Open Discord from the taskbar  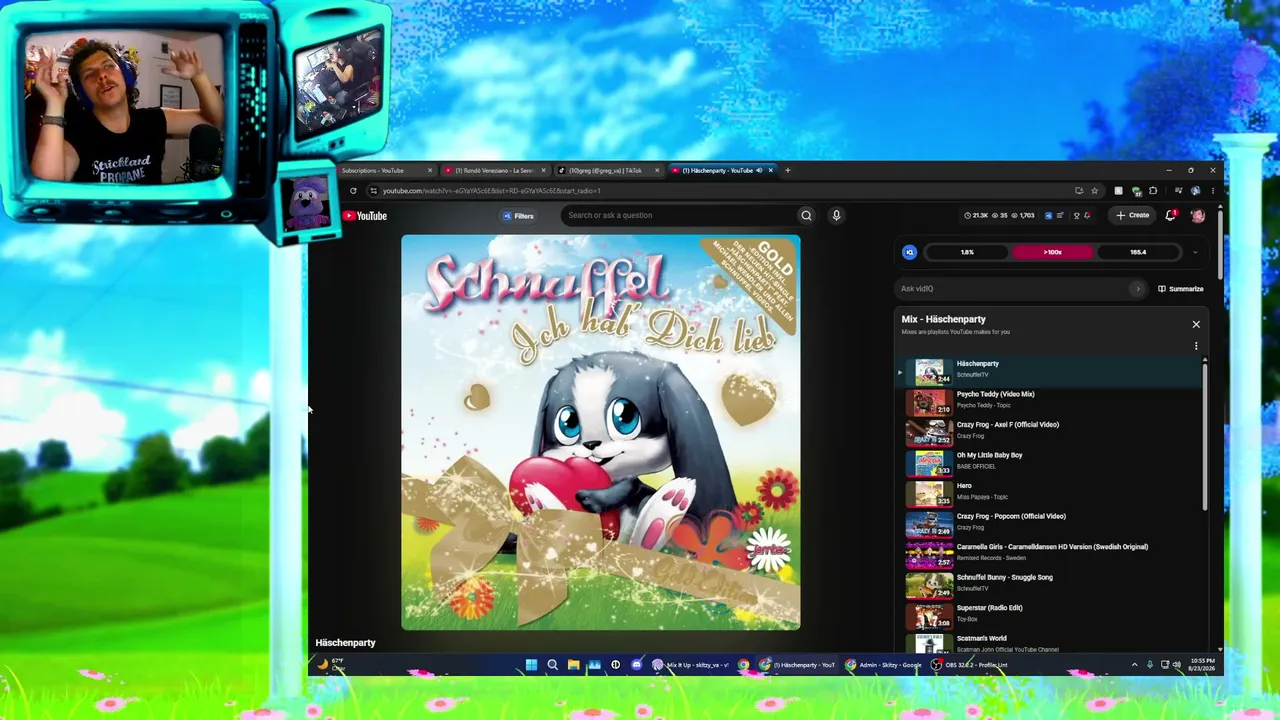[636, 665]
